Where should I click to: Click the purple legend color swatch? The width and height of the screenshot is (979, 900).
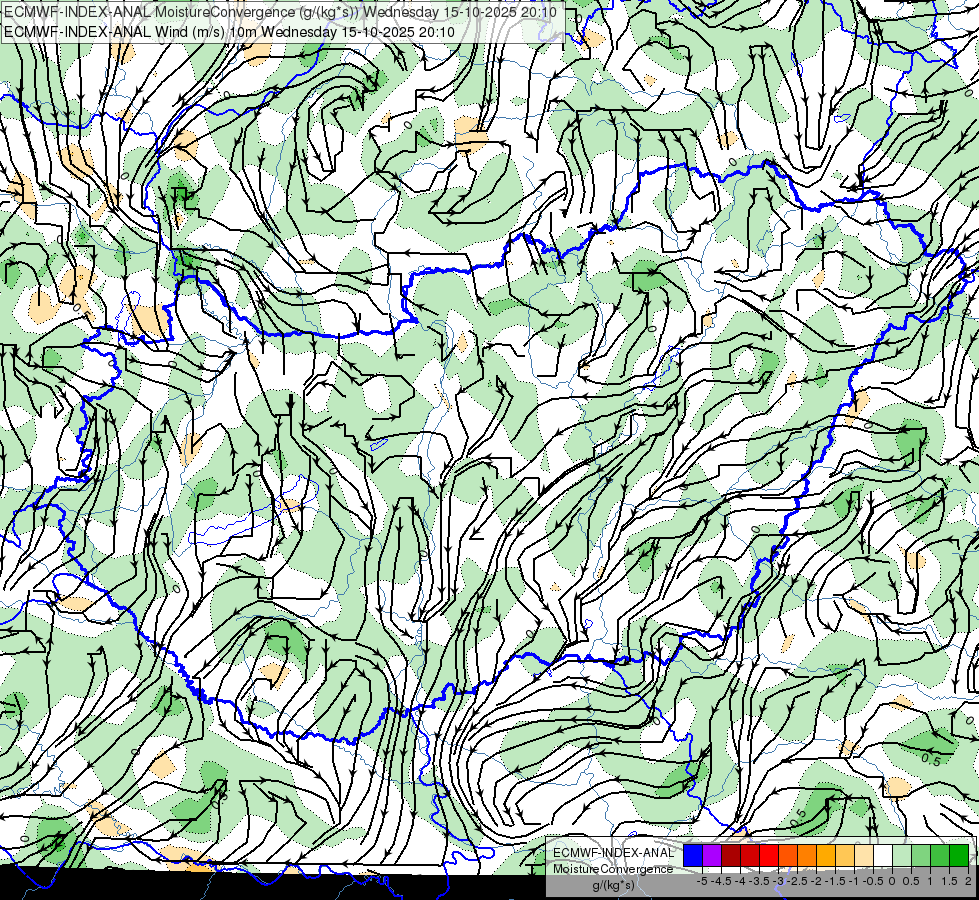tap(712, 855)
